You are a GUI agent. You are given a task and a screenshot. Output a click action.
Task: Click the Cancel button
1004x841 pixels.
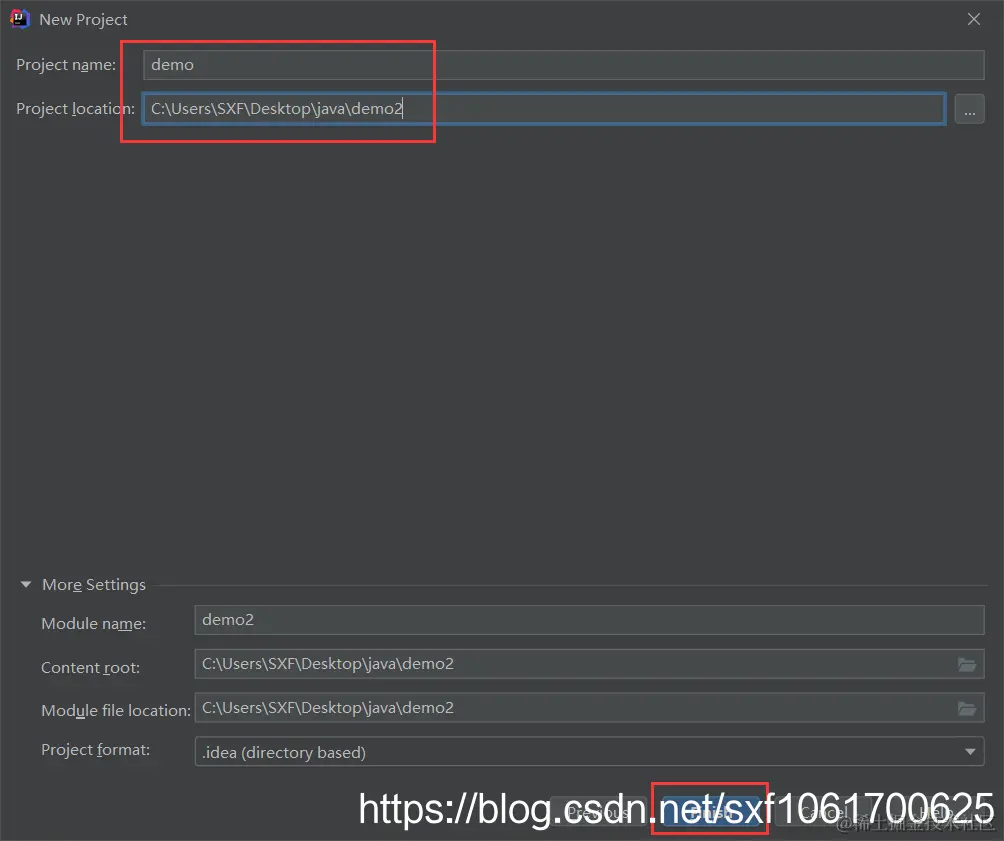[823, 812]
